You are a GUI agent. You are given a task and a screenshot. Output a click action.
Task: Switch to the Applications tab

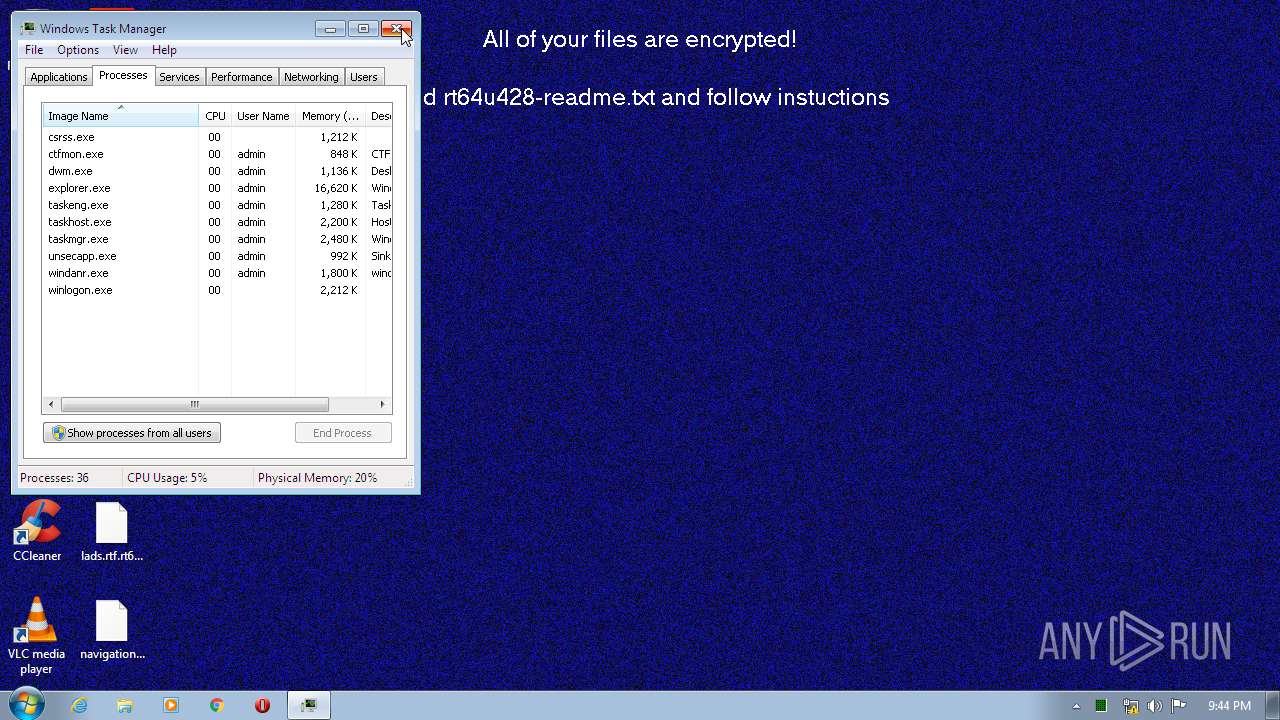coord(59,77)
